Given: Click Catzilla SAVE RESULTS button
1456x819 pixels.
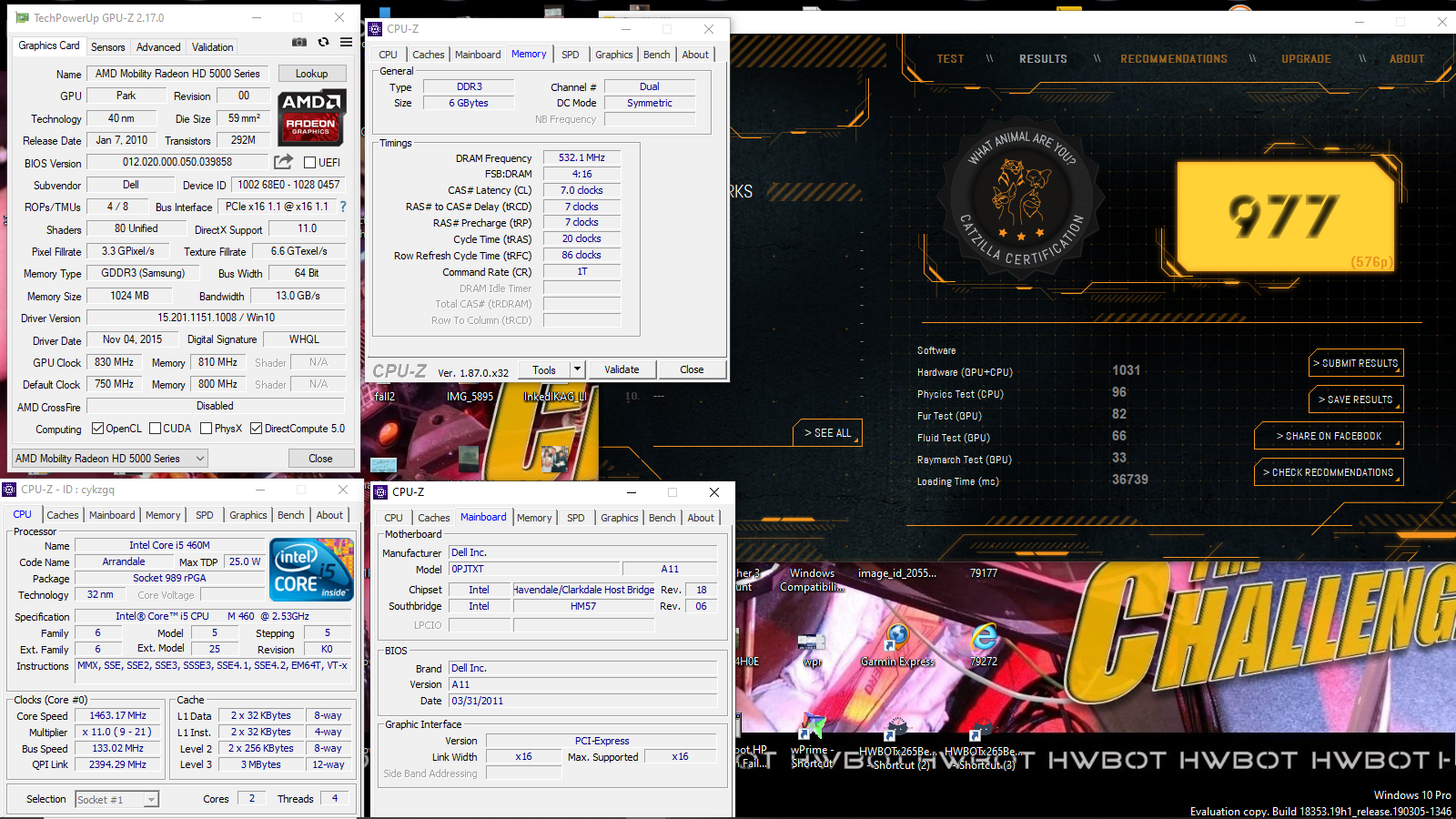Looking at the screenshot, I should coord(1356,399).
